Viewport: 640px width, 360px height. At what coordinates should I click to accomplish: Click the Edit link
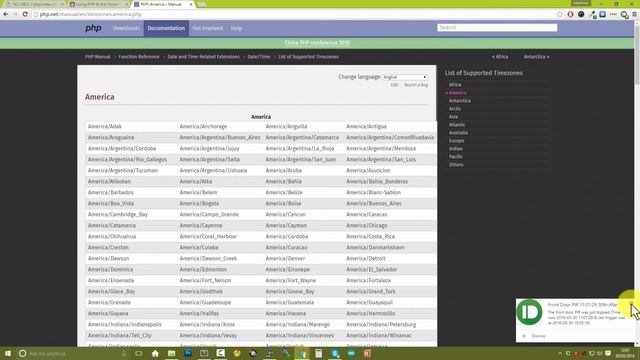[x=394, y=85]
